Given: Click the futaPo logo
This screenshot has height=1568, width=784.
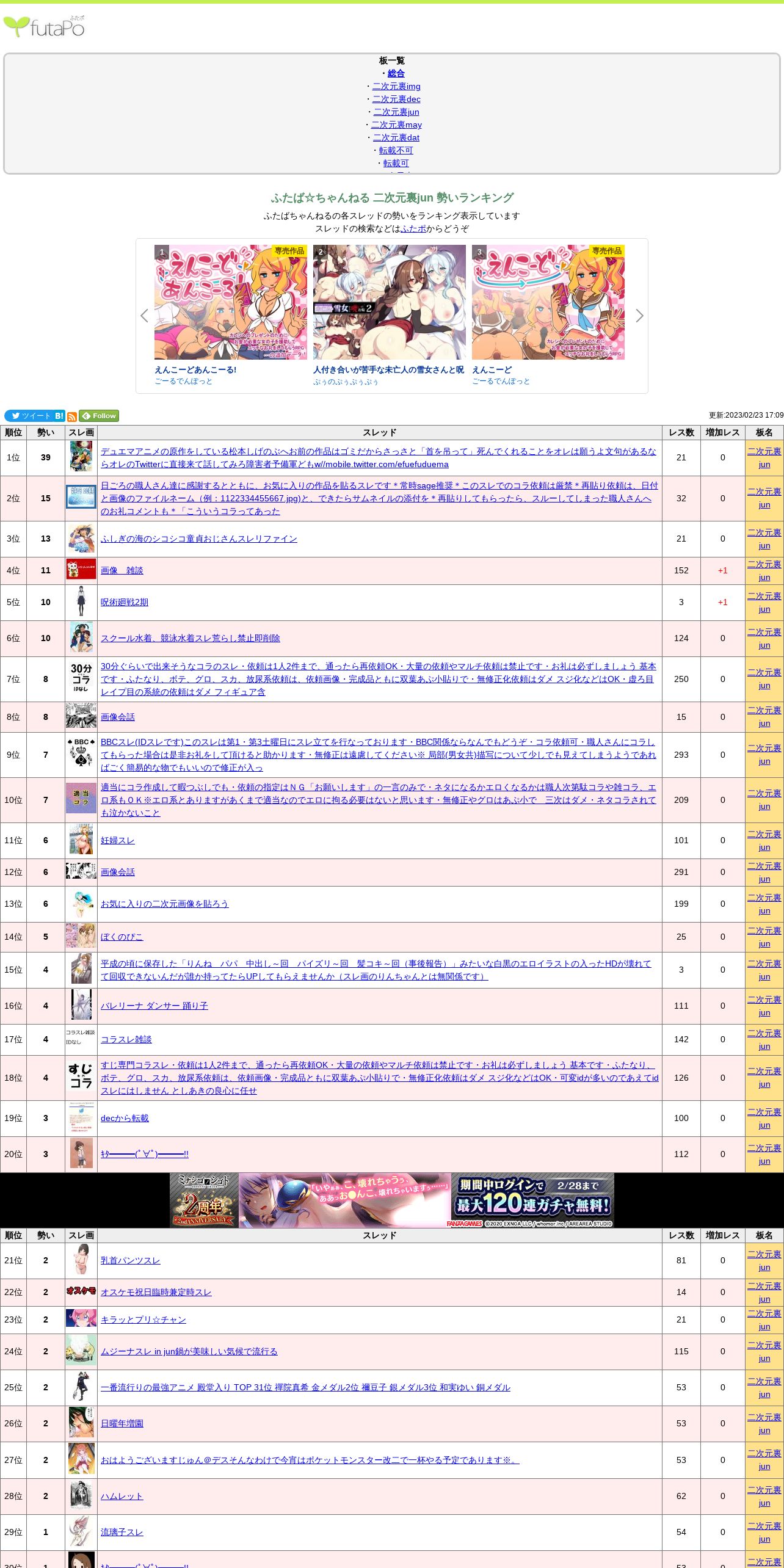Looking at the screenshot, I should tap(44, 27).
